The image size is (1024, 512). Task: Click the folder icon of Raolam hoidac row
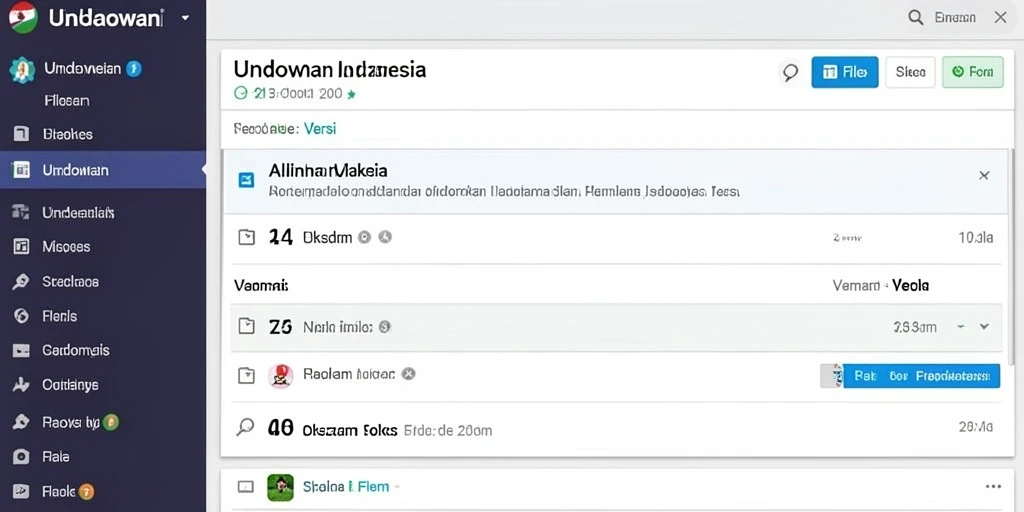[246, 375]
